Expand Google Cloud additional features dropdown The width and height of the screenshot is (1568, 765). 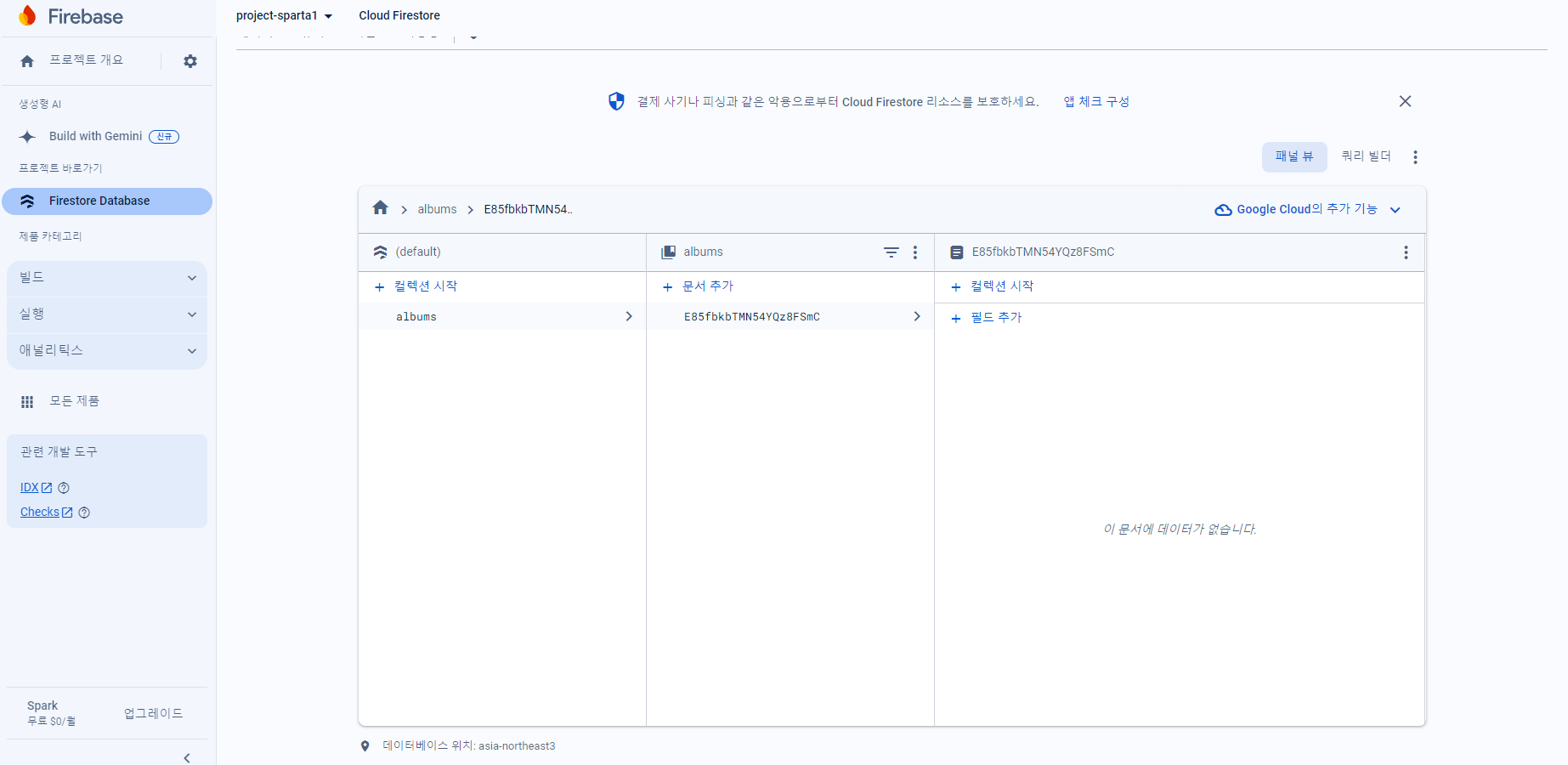(1395, 210)
